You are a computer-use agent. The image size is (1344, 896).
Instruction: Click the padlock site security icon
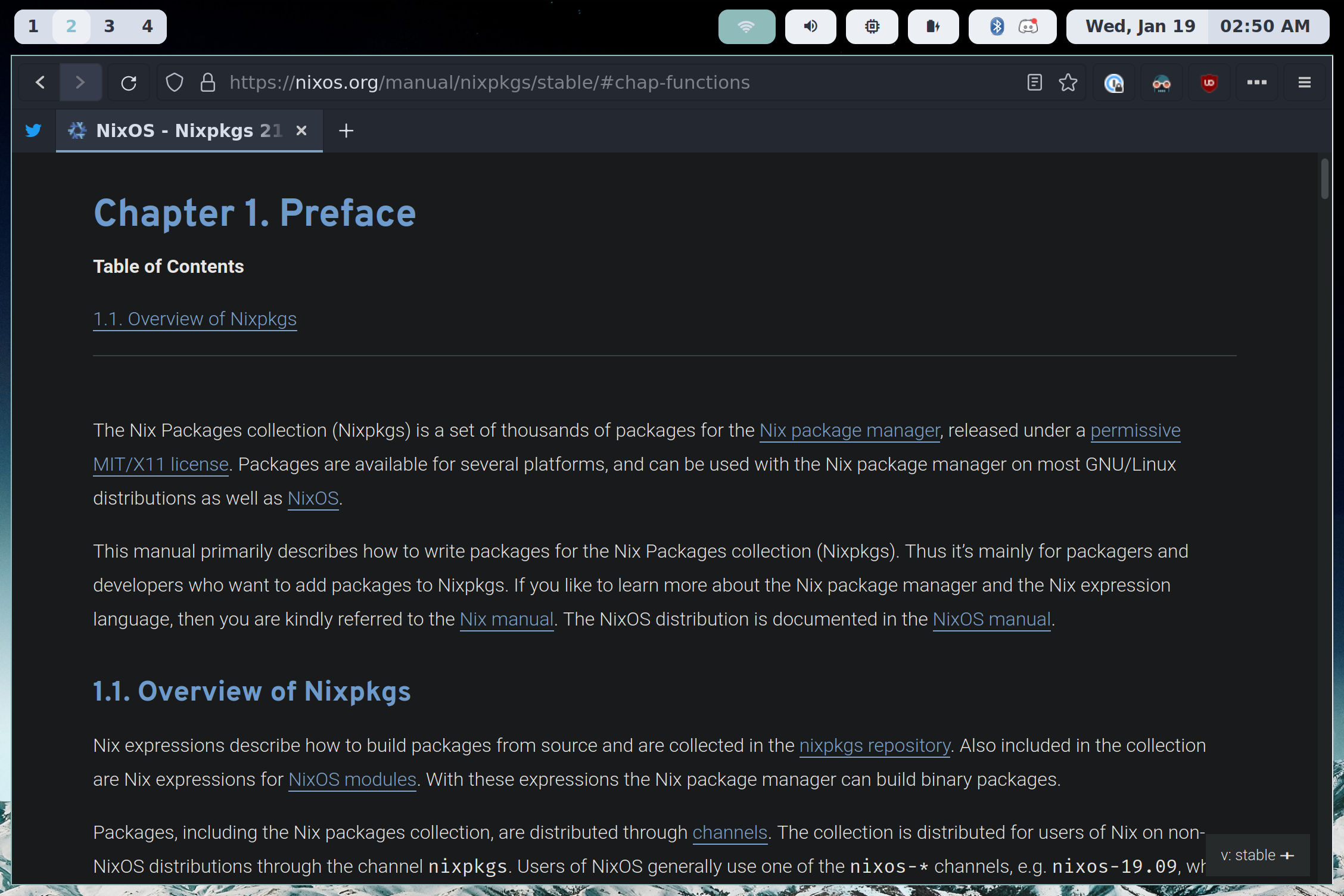[x=207, y=82]
